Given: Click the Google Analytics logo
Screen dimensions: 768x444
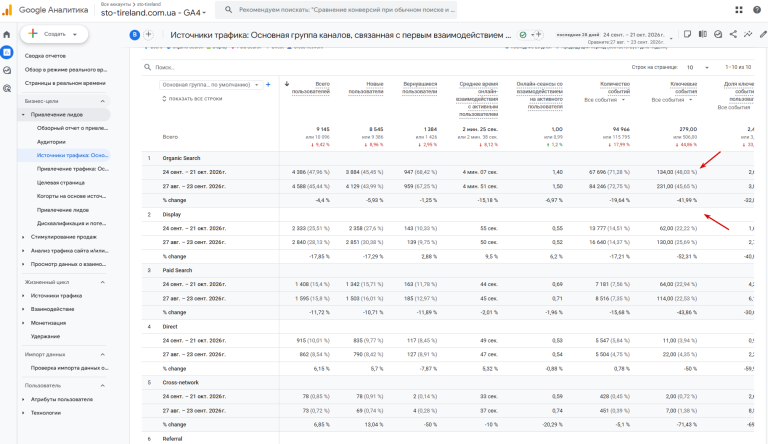Looking at the screenshot, I should coord(7,10).
